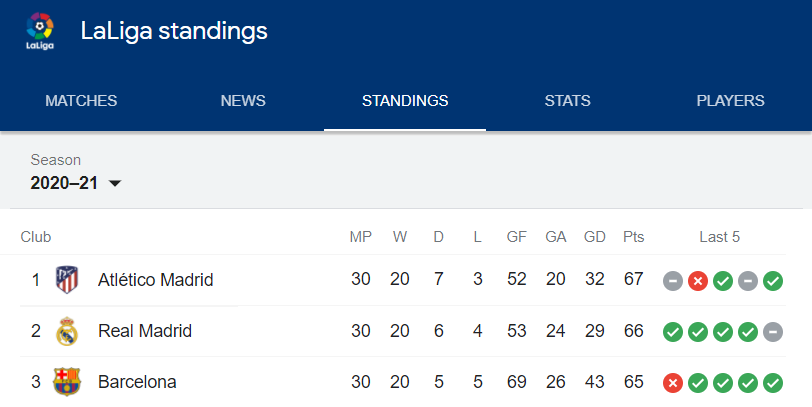Click Barcelona's last green win icon
812x407 pixels.
pos(773,383)
